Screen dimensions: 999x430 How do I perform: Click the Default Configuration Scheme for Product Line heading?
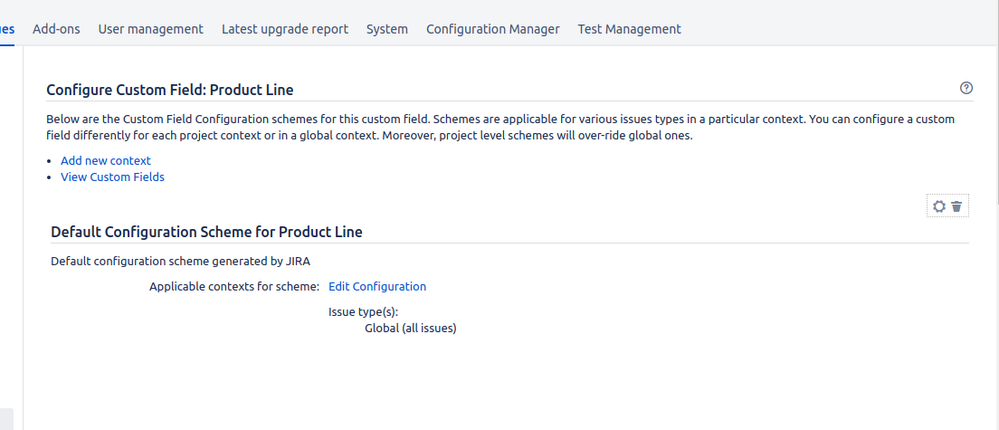tap(206, 232)
